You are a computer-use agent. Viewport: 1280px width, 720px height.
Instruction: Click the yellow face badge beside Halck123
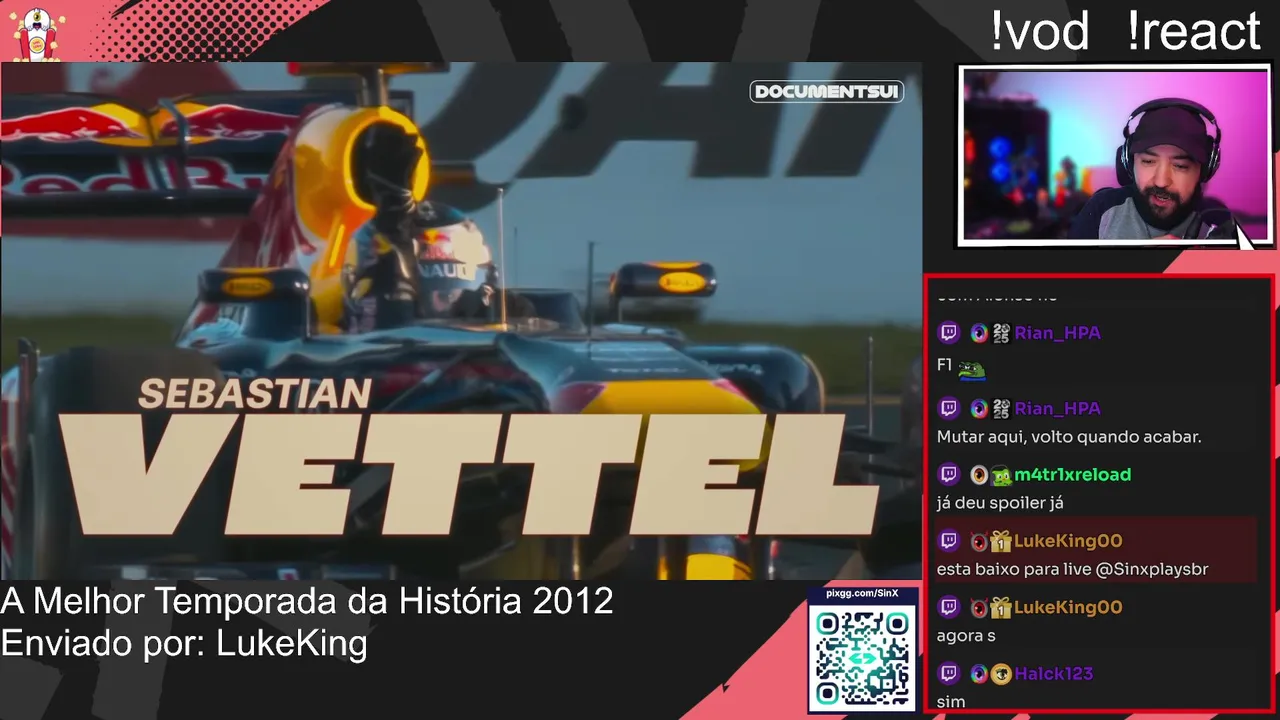point(1001,674)
